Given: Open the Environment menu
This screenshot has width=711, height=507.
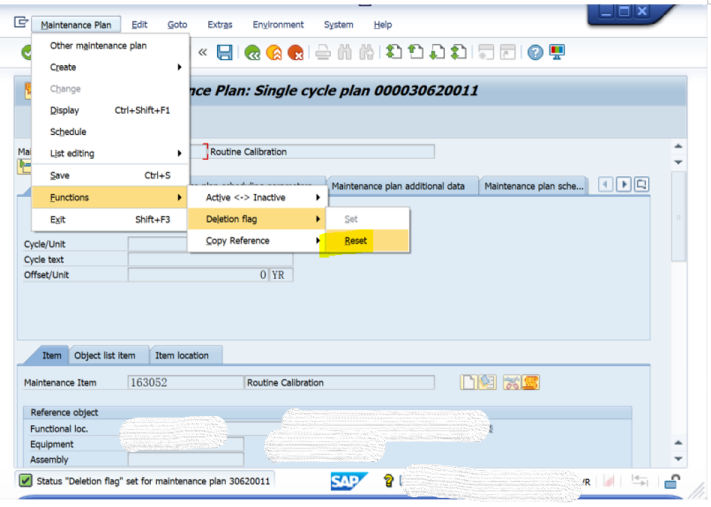Looking at the screenshot, I should (x=278, y=25).
